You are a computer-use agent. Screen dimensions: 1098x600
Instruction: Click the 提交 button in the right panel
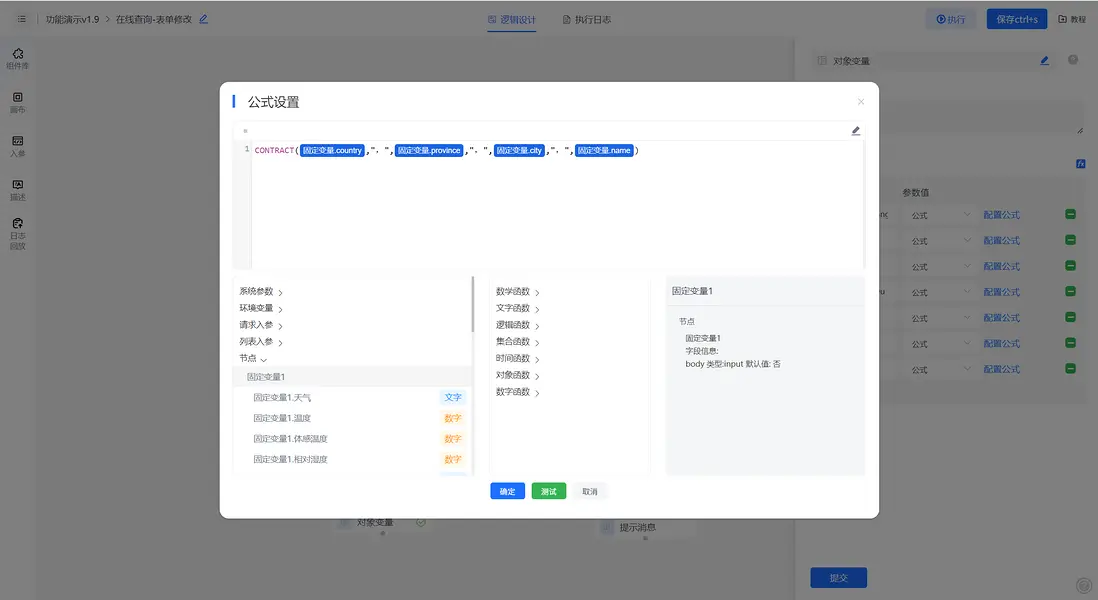point(838,578)
